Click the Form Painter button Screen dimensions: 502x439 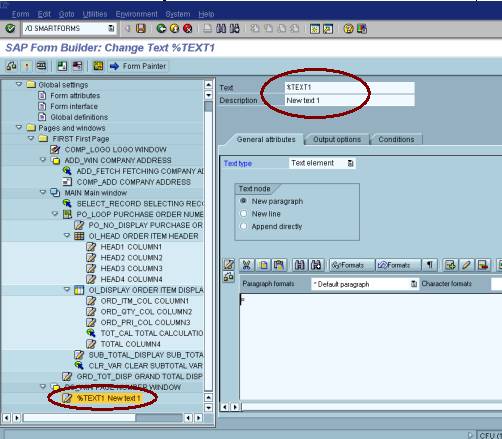click(x=138, y=66)
